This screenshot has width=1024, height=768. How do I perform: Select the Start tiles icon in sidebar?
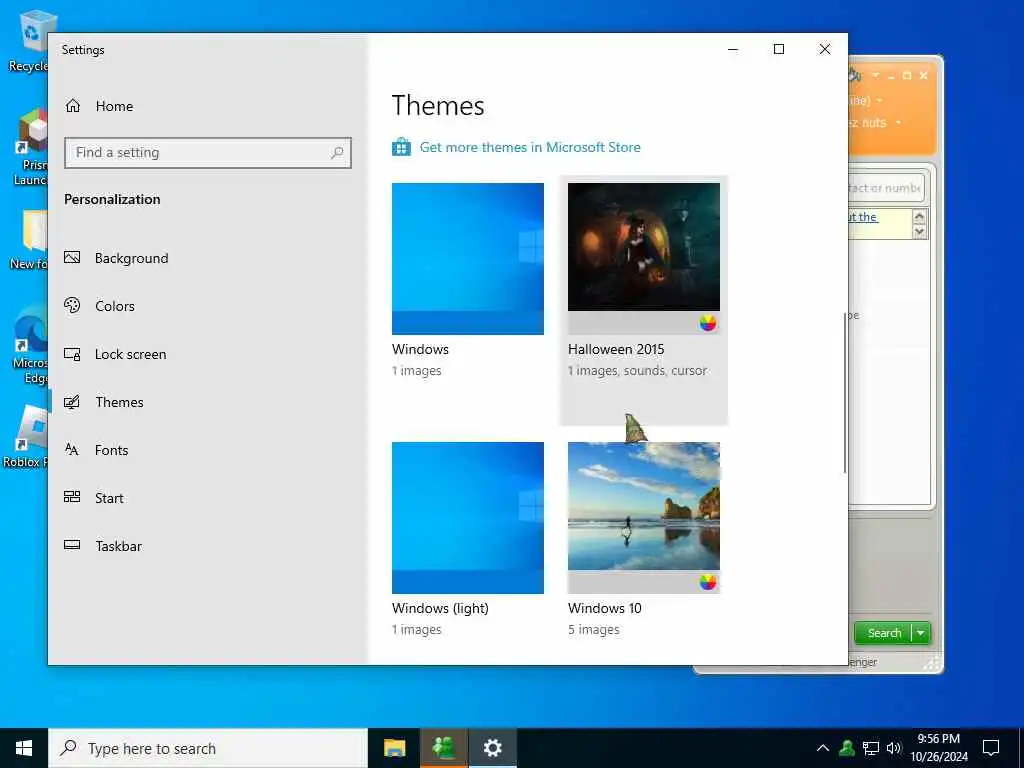[x=72, y=498]
